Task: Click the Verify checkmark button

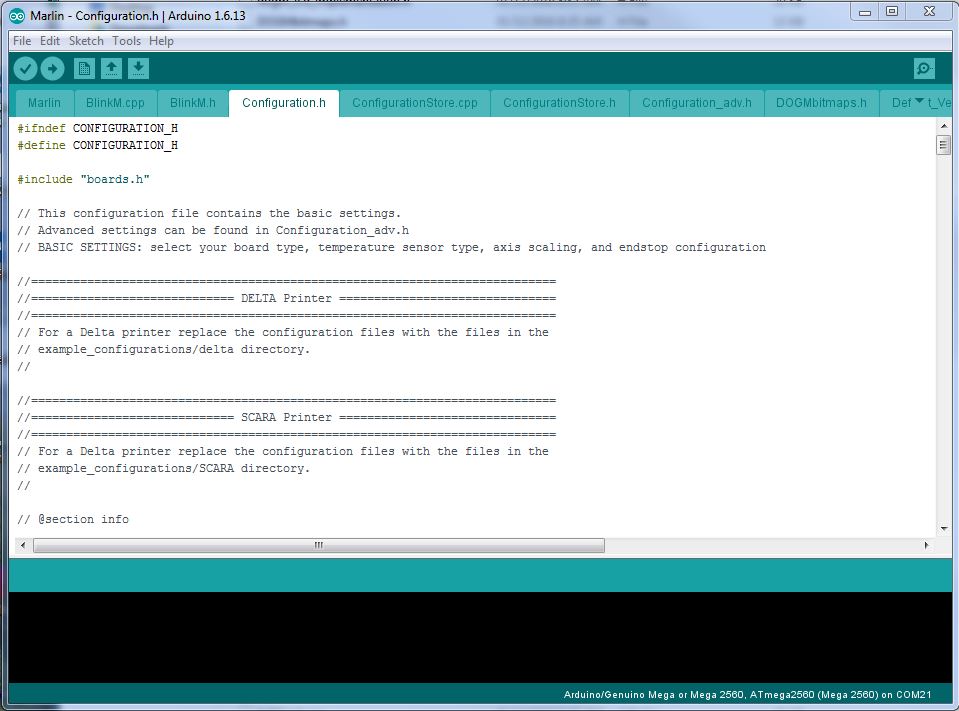Action: pyautogui.click(x=26, y=68)
